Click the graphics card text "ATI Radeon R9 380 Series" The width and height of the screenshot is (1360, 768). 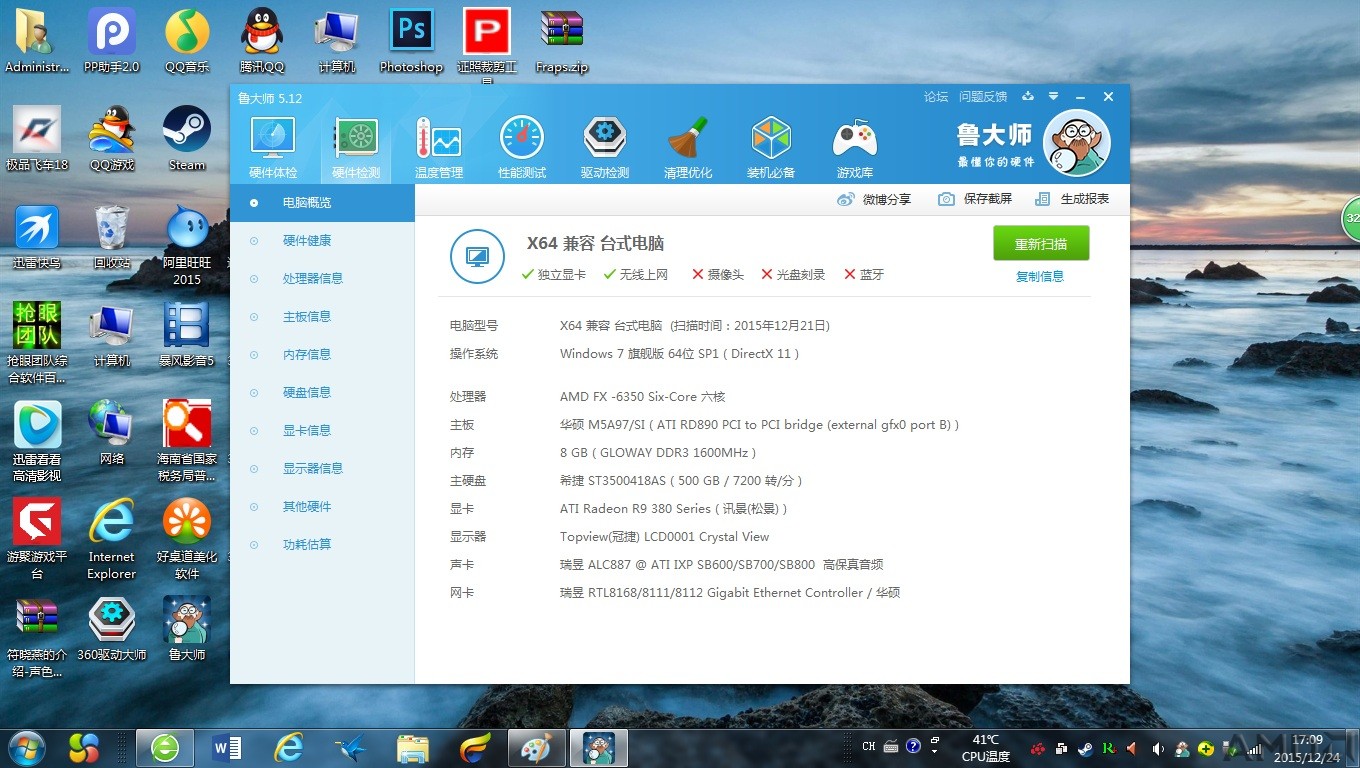coord(635,509)
